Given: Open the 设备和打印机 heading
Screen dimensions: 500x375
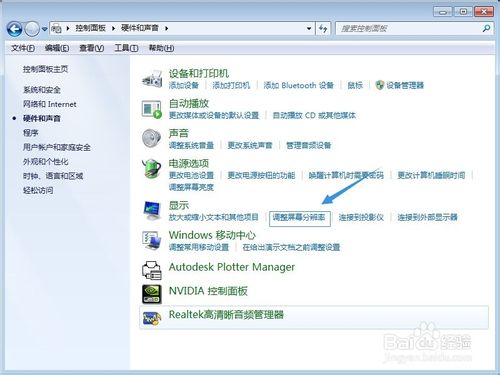Looking at the screenshot, I should coord(199,73).
